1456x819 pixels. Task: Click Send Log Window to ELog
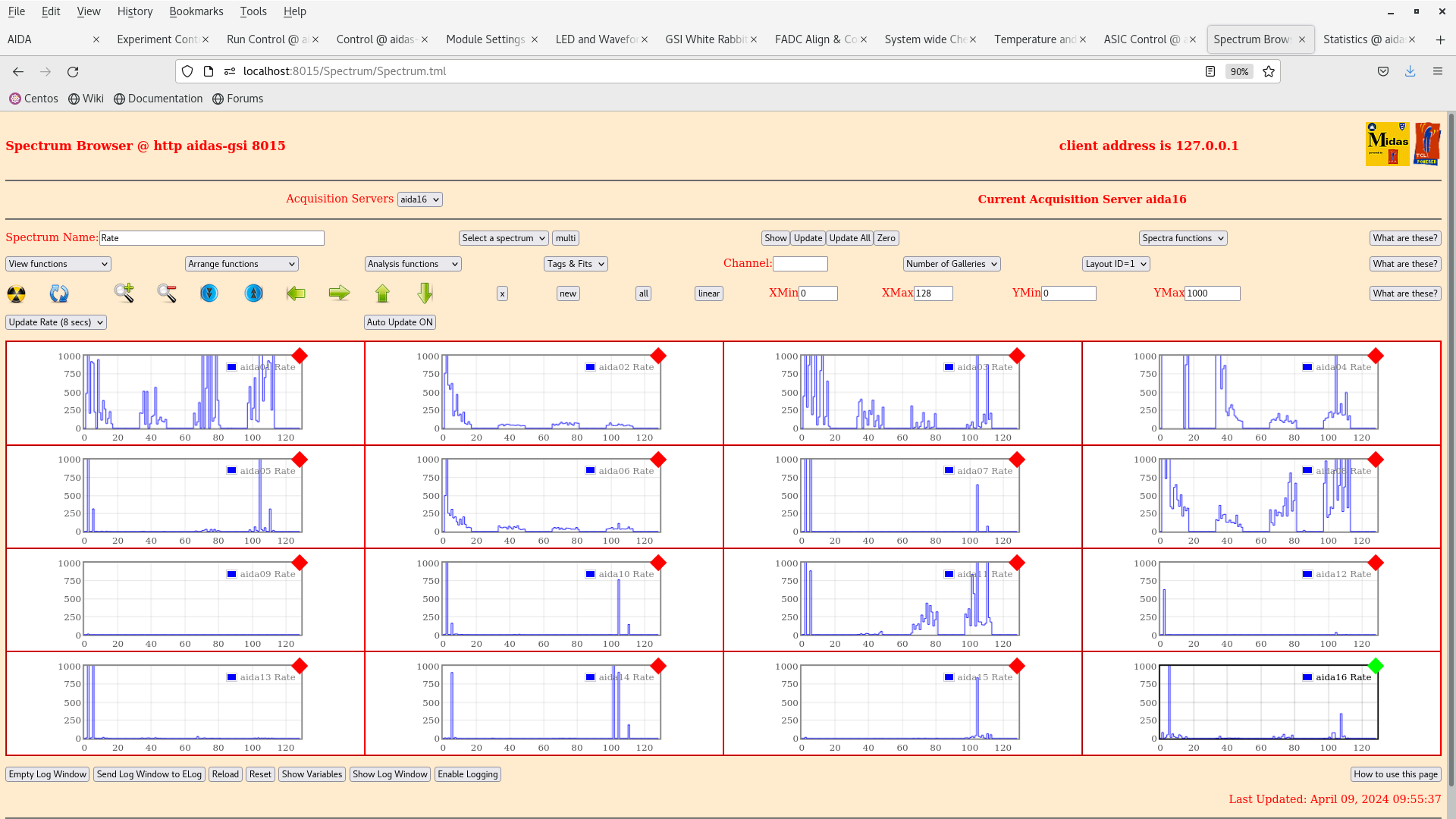(x=149, y=774)
